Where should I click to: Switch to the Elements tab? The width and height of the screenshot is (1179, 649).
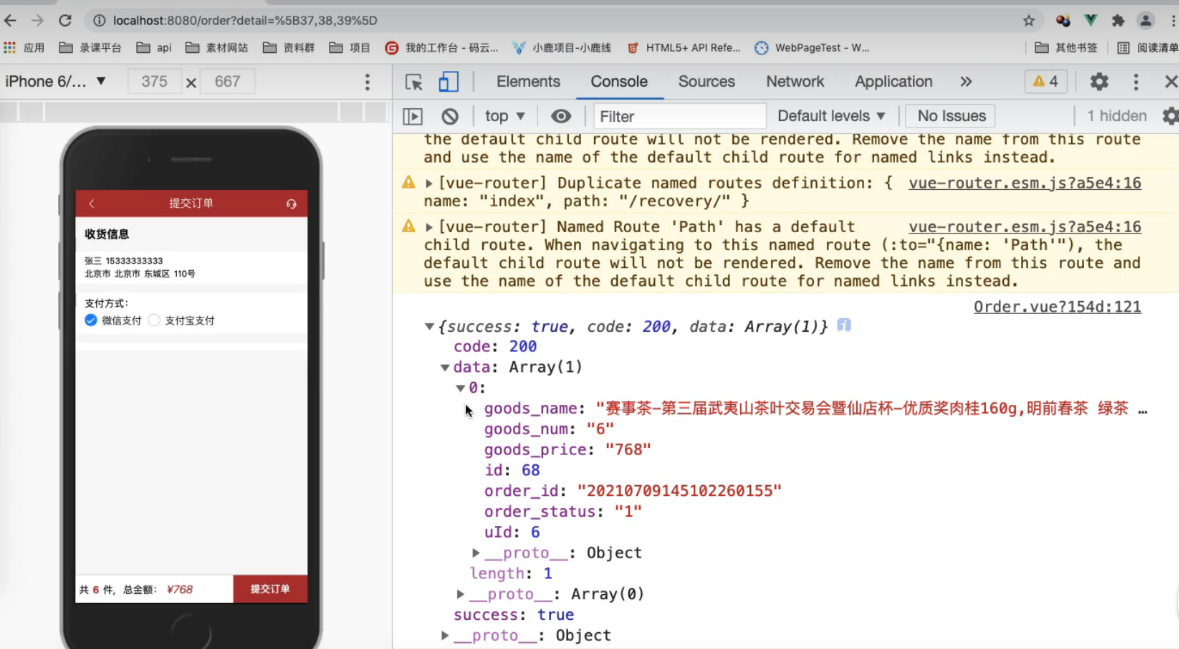pyautogui.click(x=528, y=81)
